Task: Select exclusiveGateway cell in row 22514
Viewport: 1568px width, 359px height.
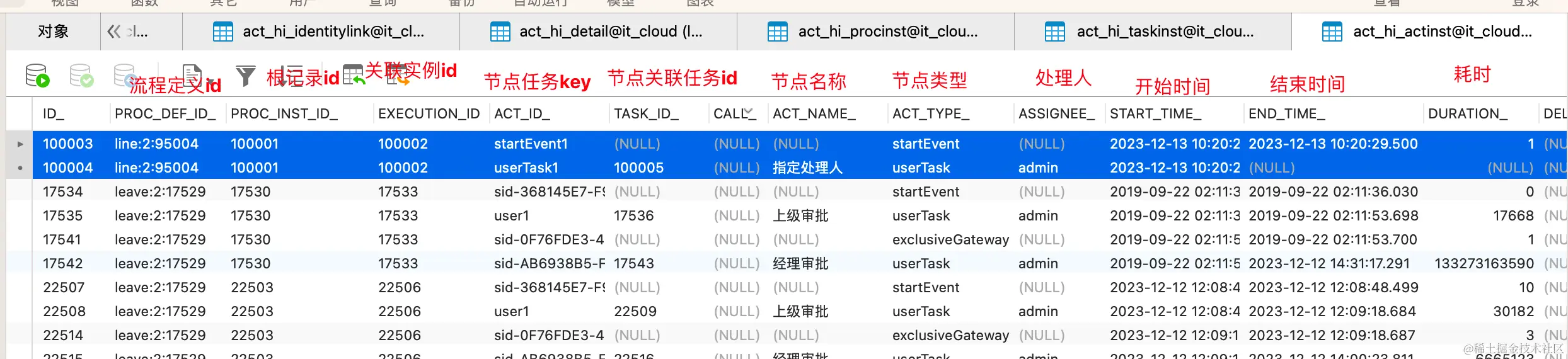Action: 950,336
